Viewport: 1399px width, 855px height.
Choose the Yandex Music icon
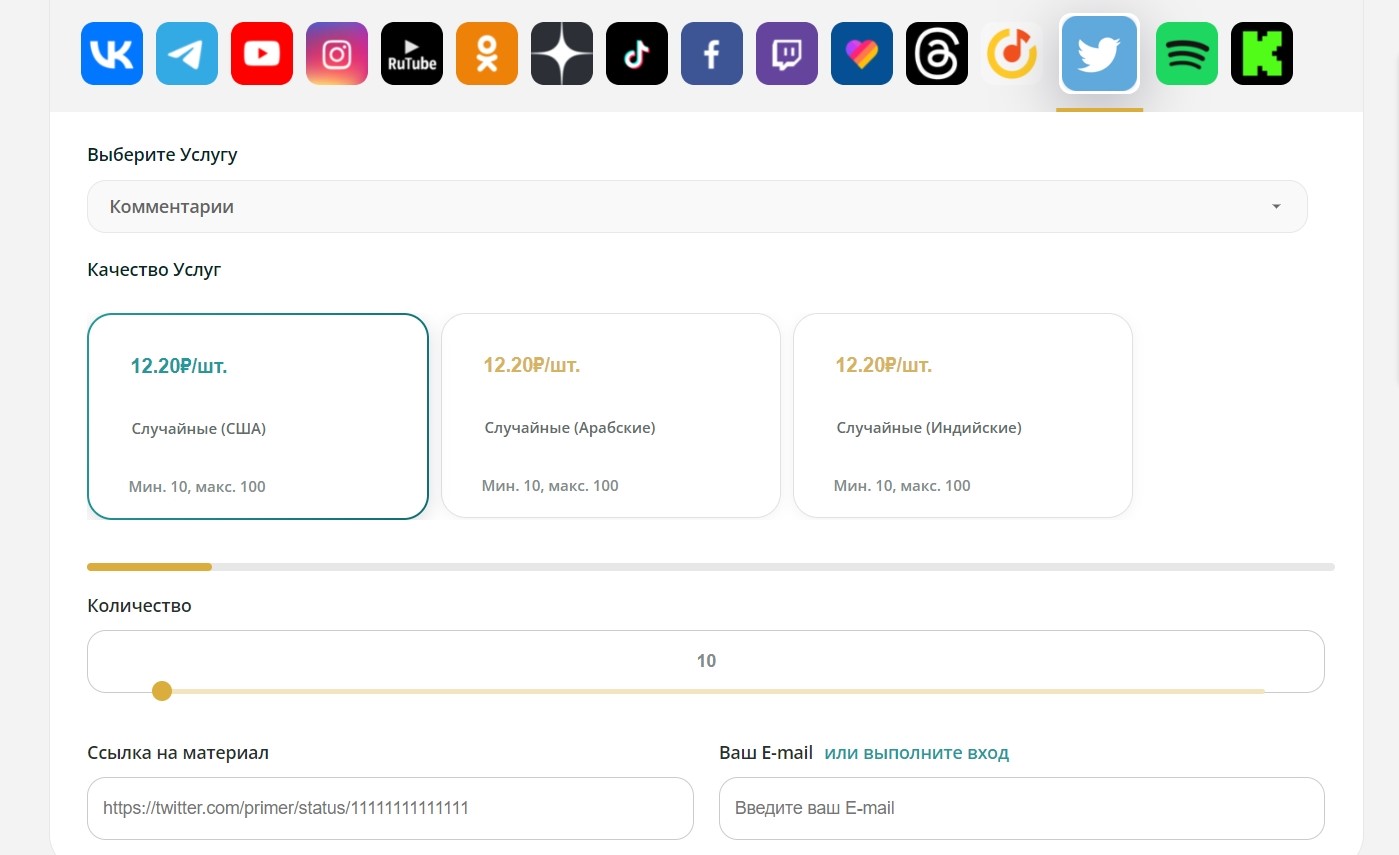pos(1012,54)
